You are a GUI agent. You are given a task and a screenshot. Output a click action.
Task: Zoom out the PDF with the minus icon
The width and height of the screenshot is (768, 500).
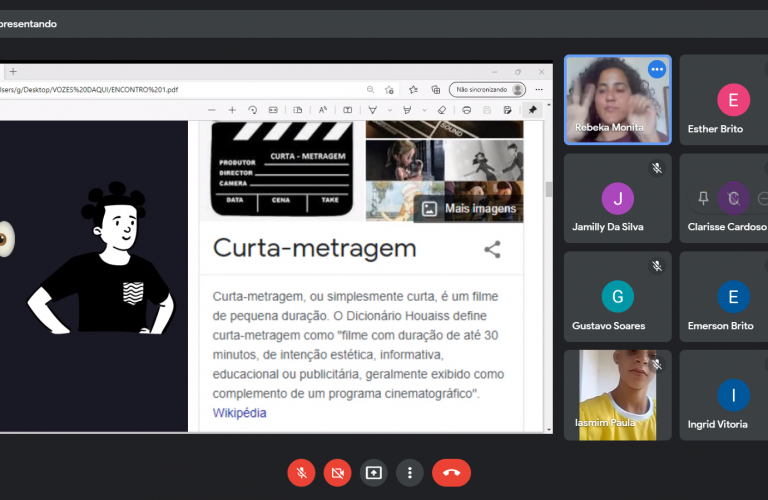[211, 110]
